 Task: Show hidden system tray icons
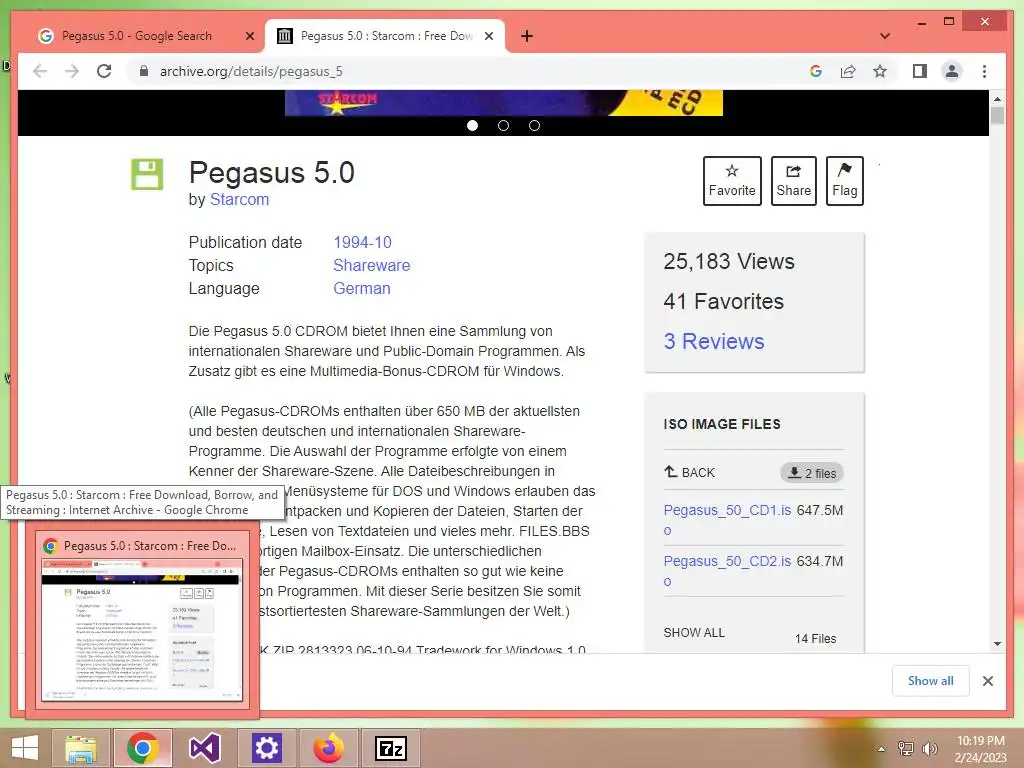pyautogui.click(x=881, y=749)
